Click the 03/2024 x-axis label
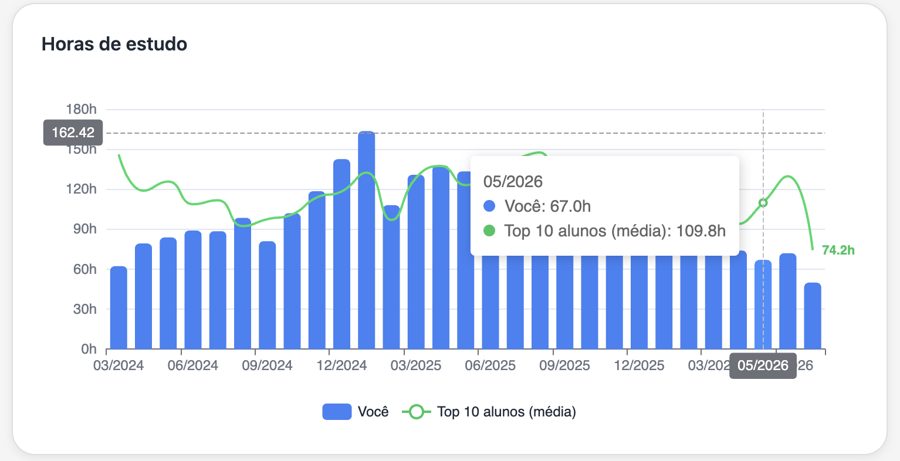This screenshot has width=900, height=461. tap(119, 366)
